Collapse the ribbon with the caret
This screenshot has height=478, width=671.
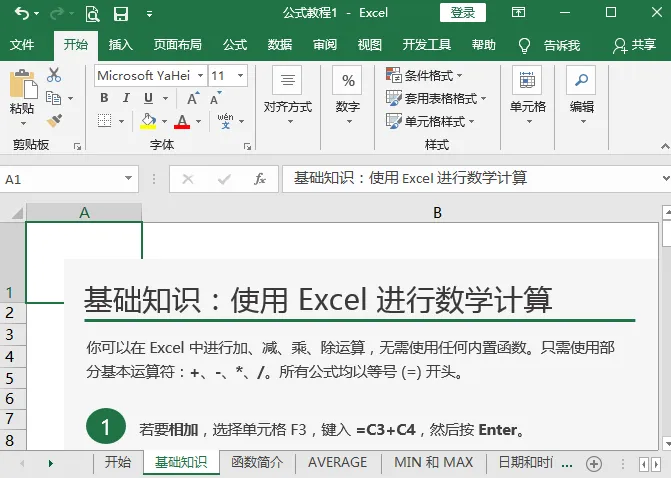click(x=665, y=147)
